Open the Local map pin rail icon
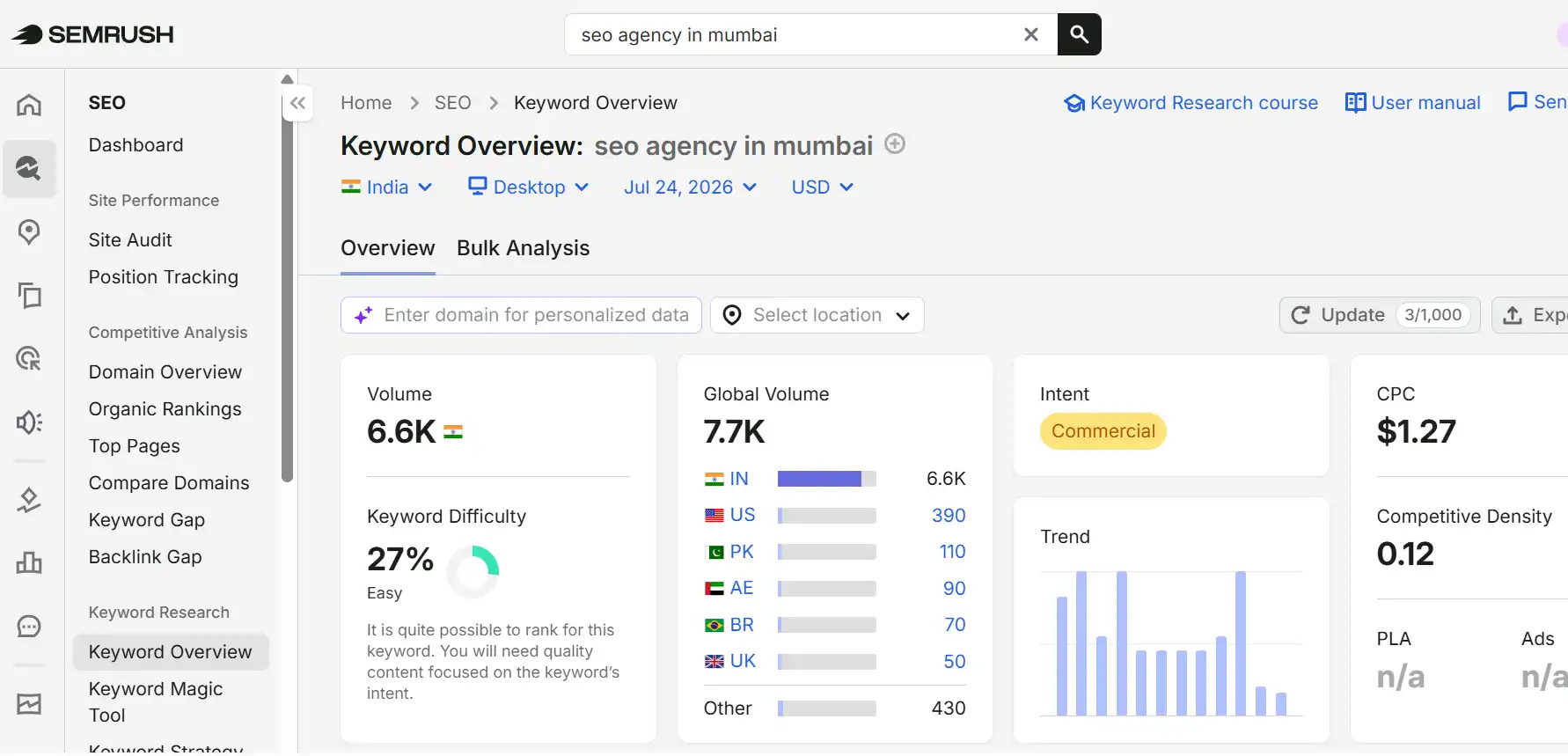This screenshot has height=756, width=1568. point(29,232)
